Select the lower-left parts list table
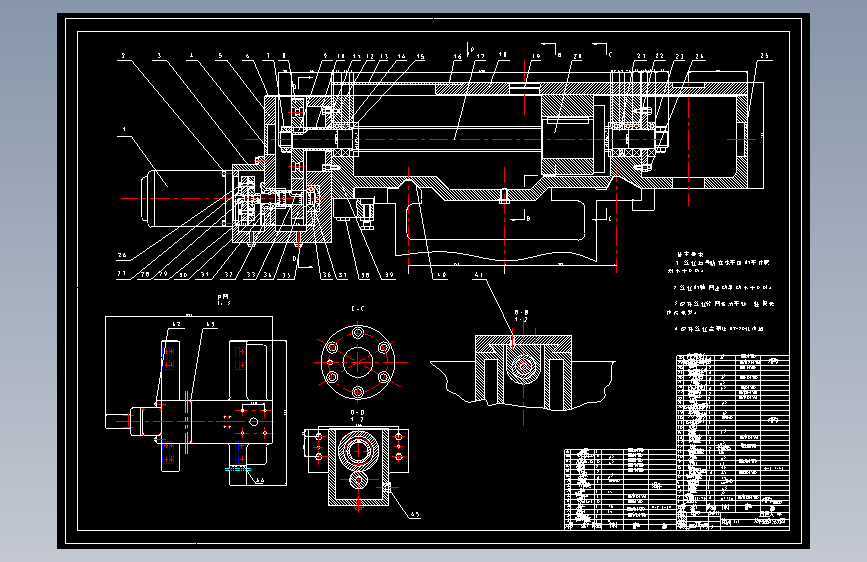Viewport: 867px width, 562px height. tap(620, 490)
